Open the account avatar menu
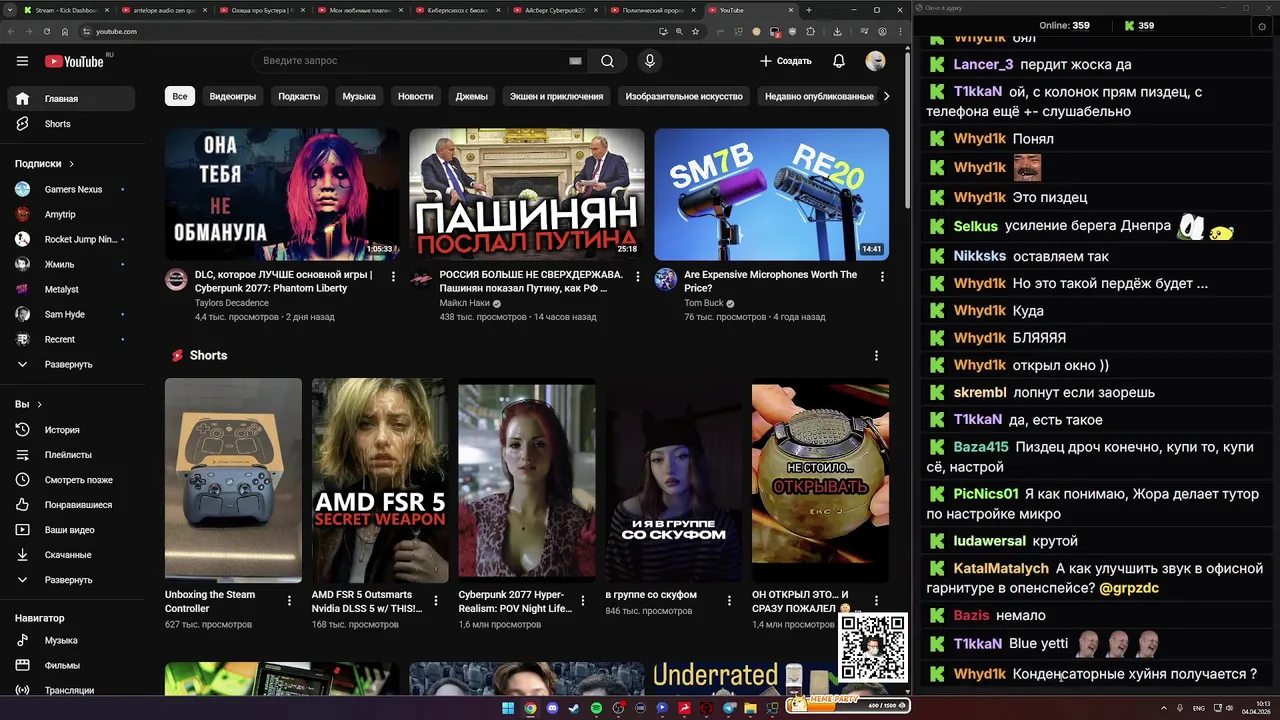1280x720 pixels. tap(875, 61)
